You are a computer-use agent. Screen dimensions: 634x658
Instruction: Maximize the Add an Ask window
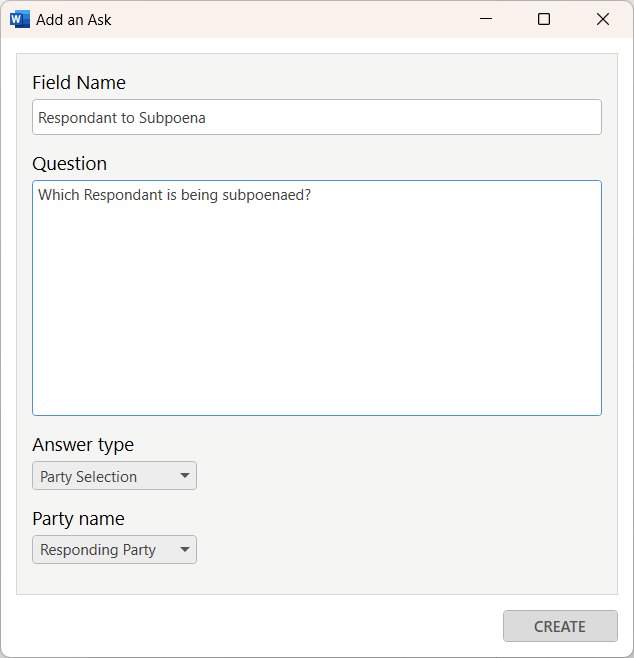(544, 19)
